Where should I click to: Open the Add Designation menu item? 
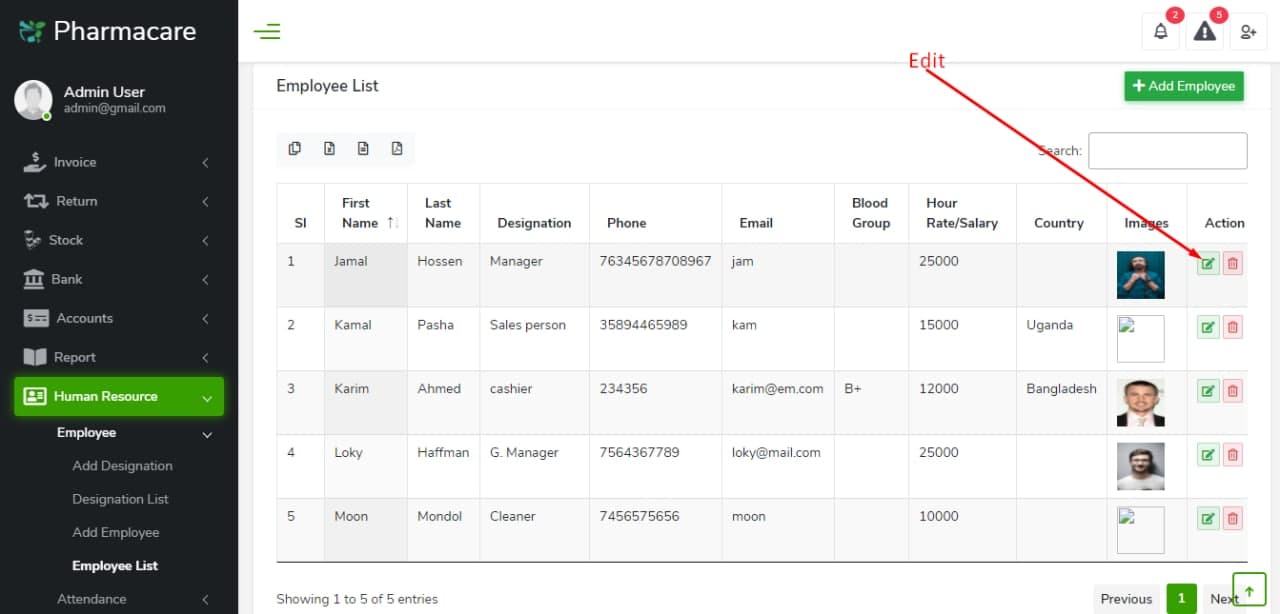click(122, 466)
